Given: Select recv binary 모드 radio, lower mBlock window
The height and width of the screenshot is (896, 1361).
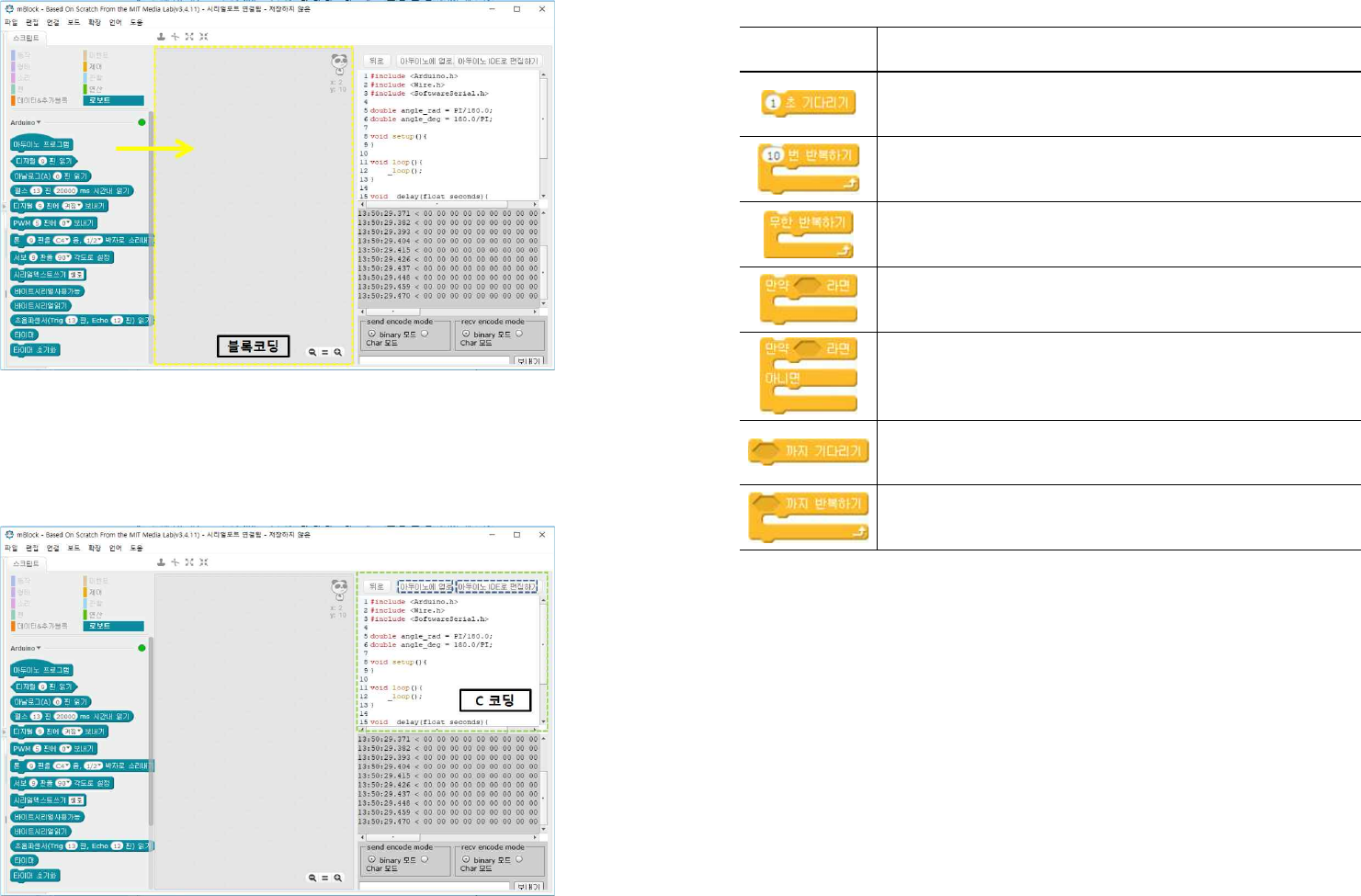Looking at the screenshot, I should (466, 859).
